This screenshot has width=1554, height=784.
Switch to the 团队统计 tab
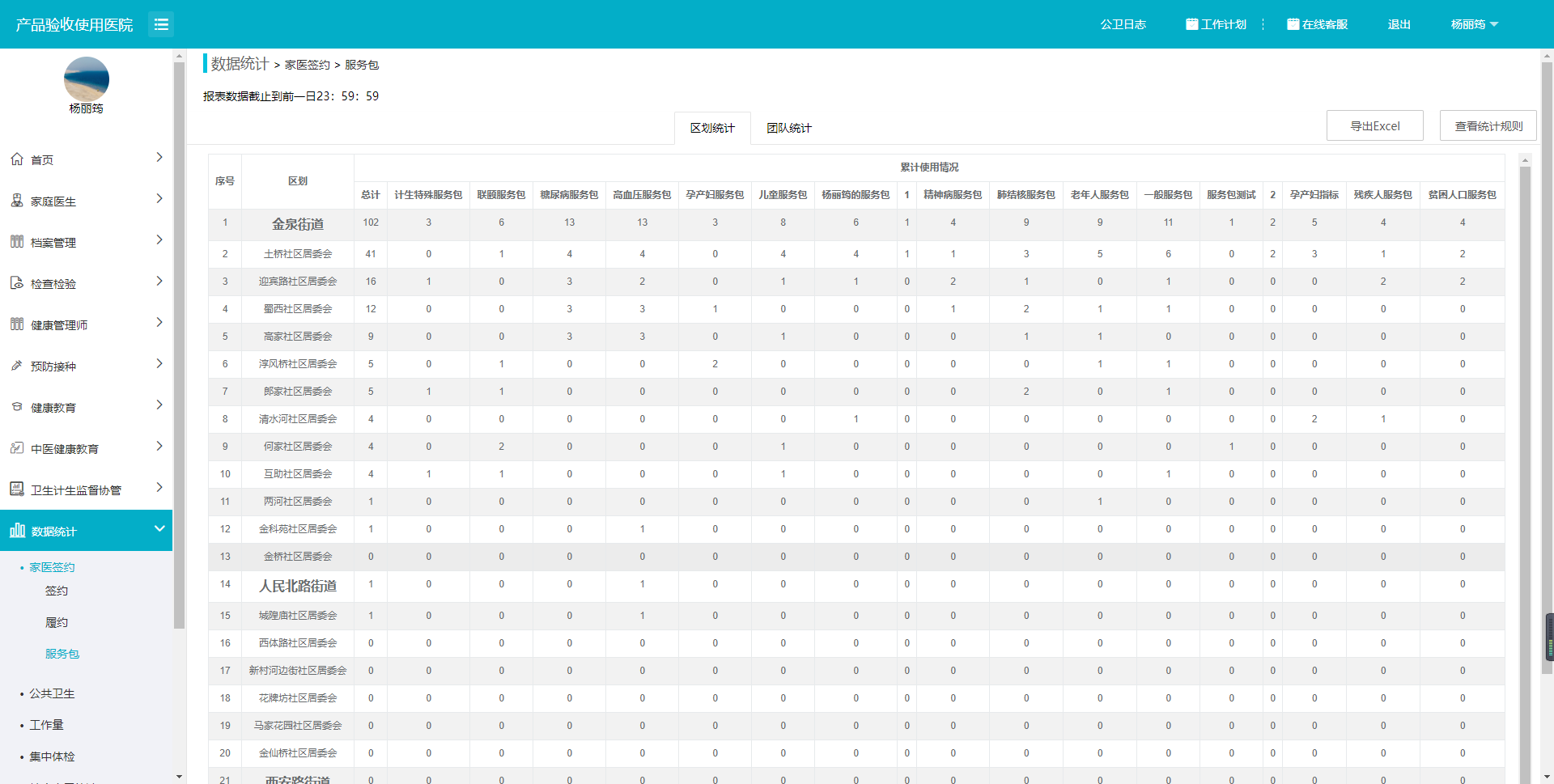(788, 128)
